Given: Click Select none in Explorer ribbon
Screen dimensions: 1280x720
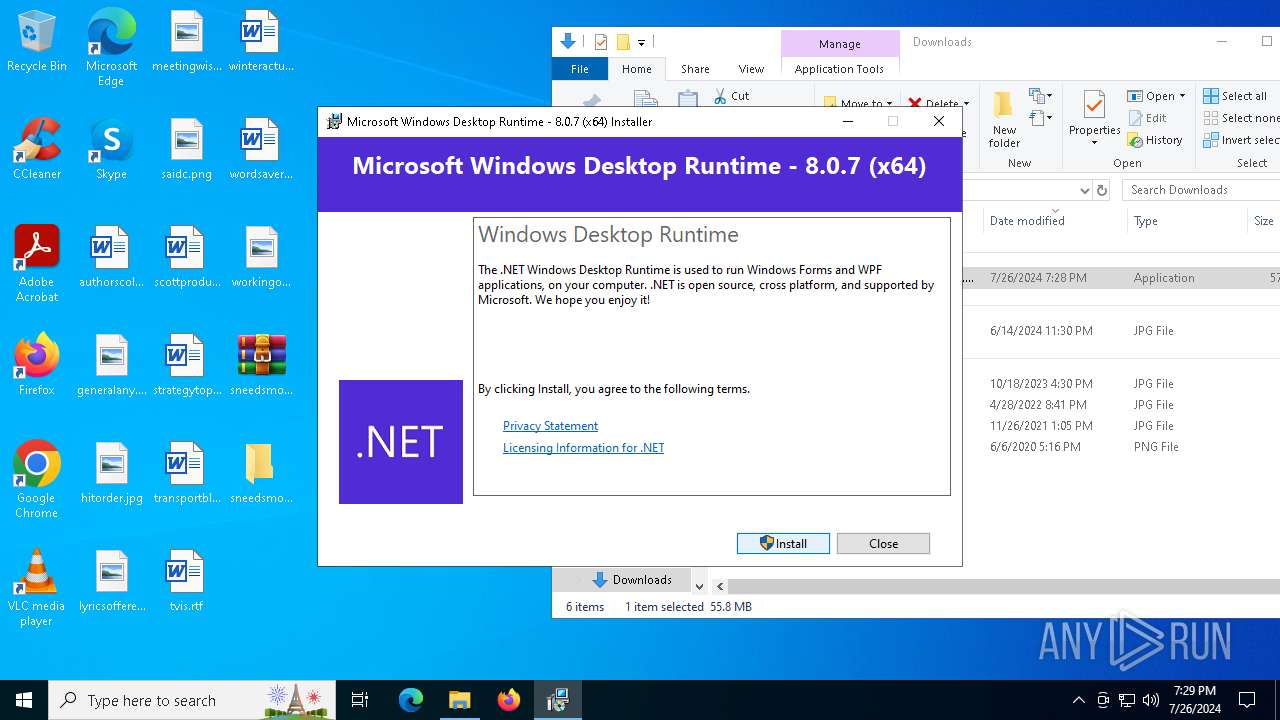Looking at the screenshot, I should click(1241, 118).
